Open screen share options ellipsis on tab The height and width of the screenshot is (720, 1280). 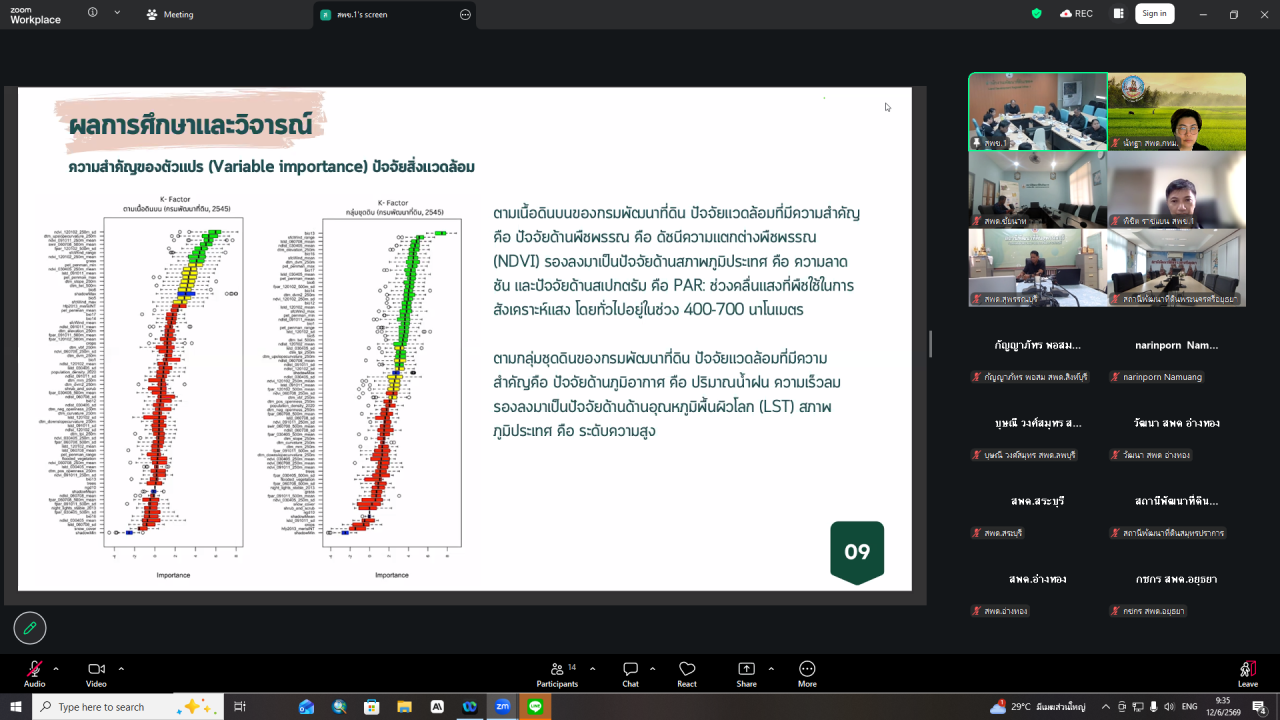click(x=465, y=14)
